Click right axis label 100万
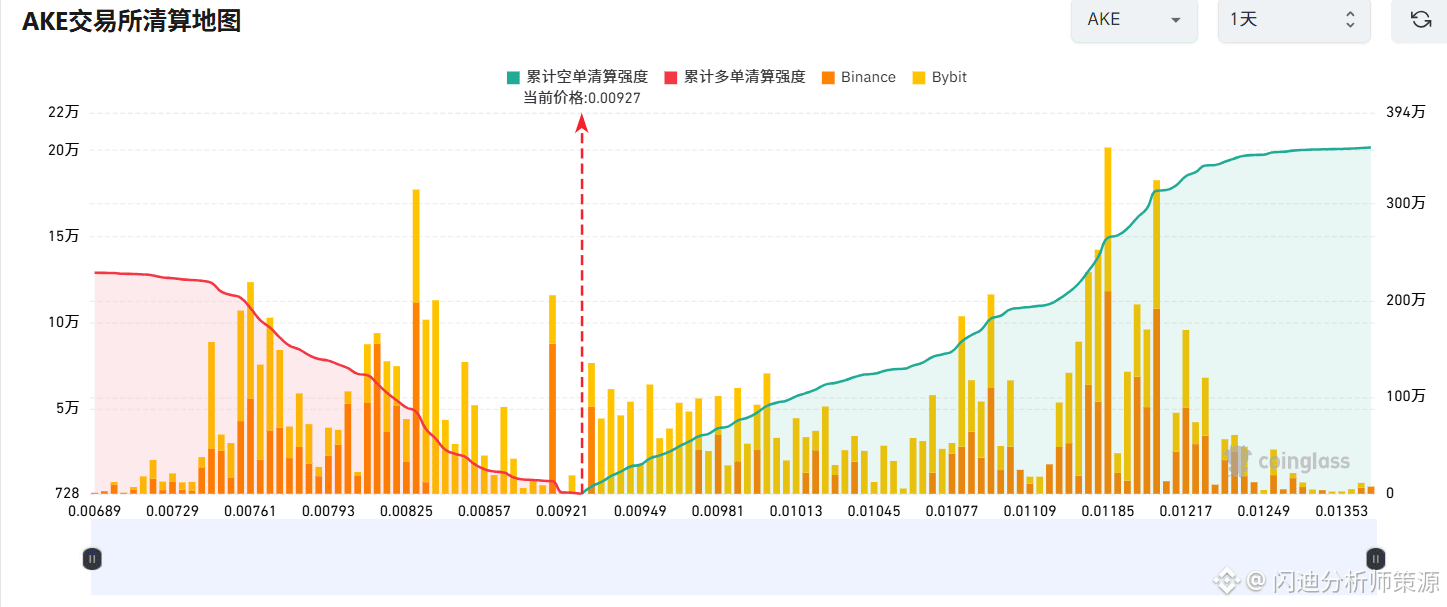 1406,397
